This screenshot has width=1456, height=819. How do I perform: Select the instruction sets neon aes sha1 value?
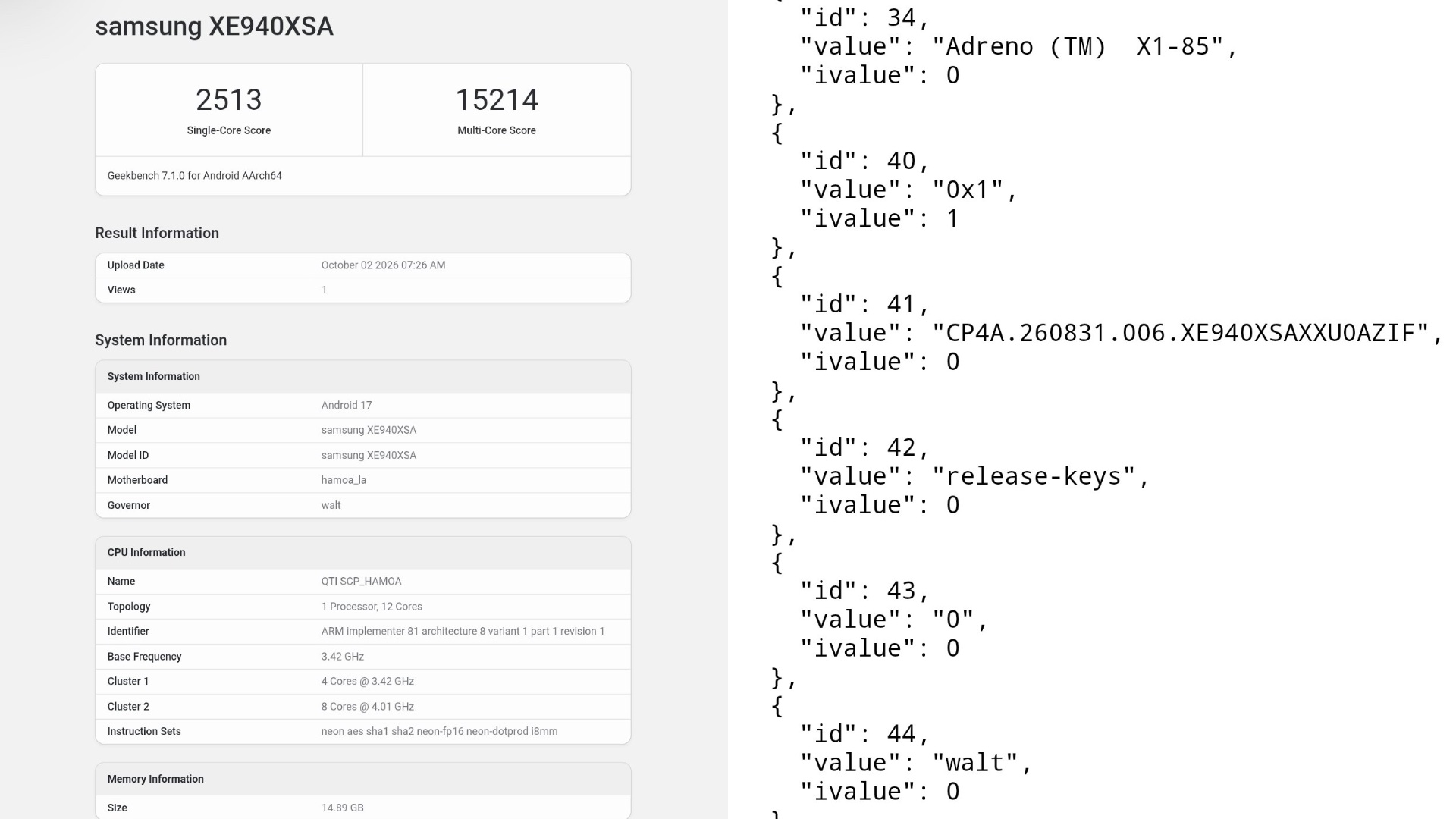(x=439, y=731)
